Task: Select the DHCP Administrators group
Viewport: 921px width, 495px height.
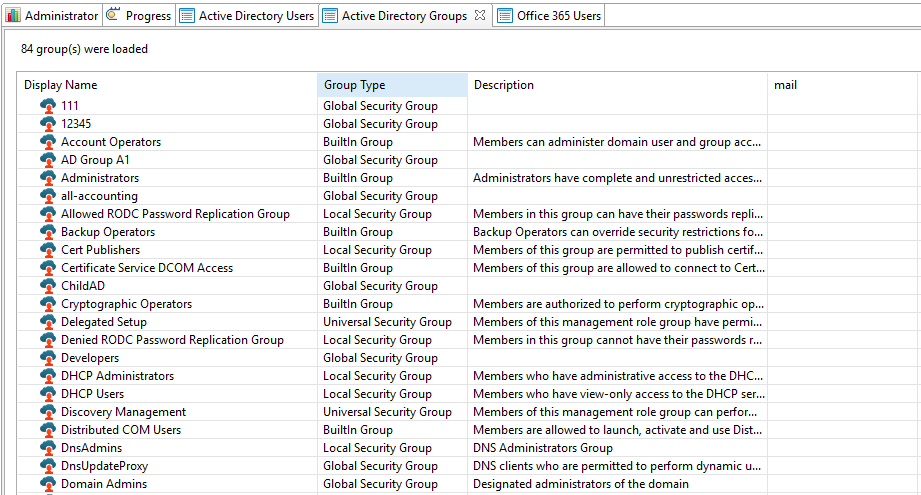Action: (x=117, y=376)
